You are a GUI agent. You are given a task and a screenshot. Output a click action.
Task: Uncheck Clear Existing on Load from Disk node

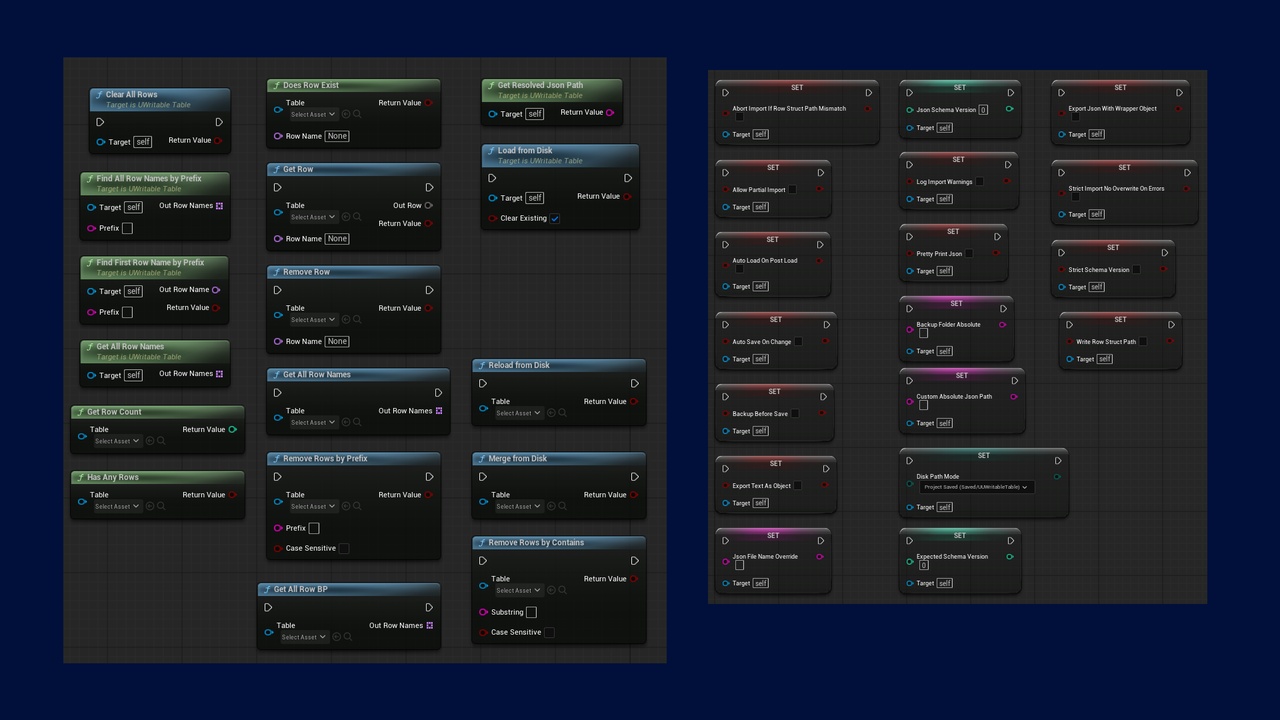(x=555, y=218)
